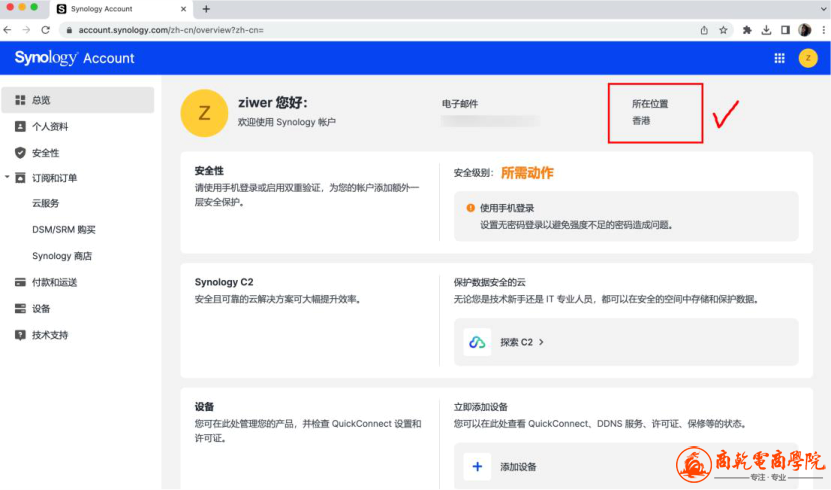Open the 总览 overview sidebar item
The width and height of the screenshot is (831, 490).
pos(78,100)
